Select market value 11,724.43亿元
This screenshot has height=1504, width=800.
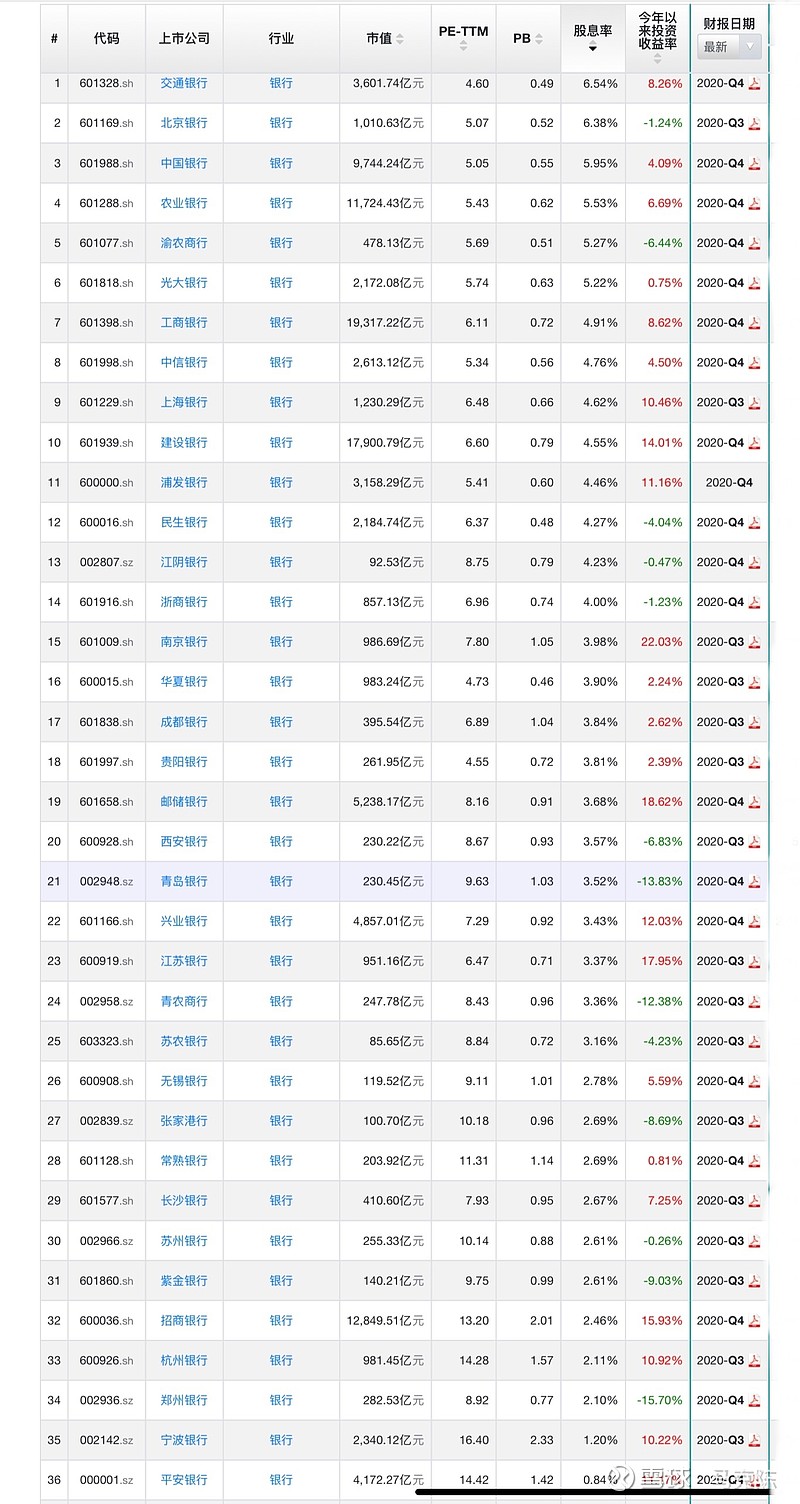pos(385,204)
